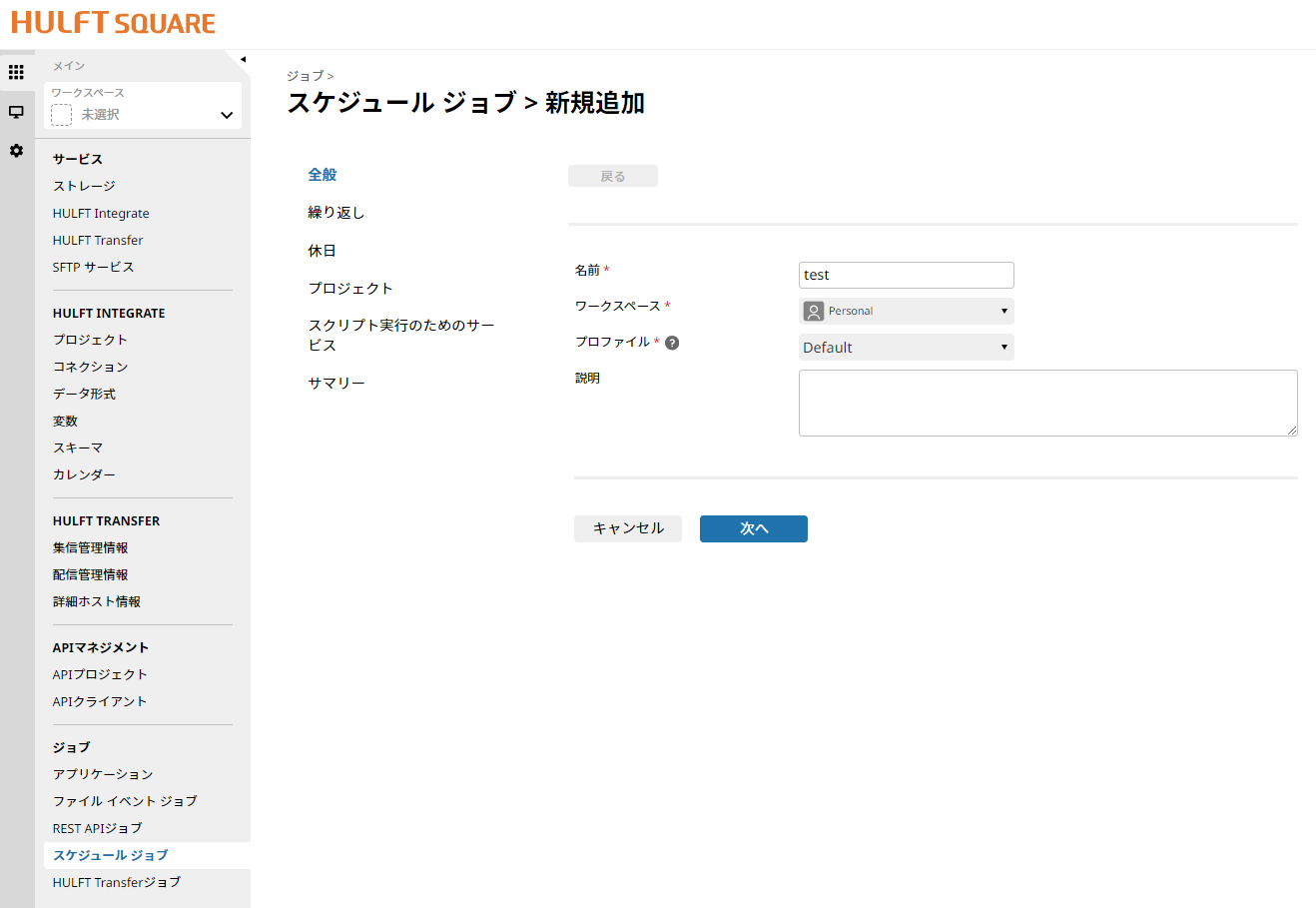1316x908 pixels.
Task: Switch to the 繰り返し step
Action: tap(336, 213)
